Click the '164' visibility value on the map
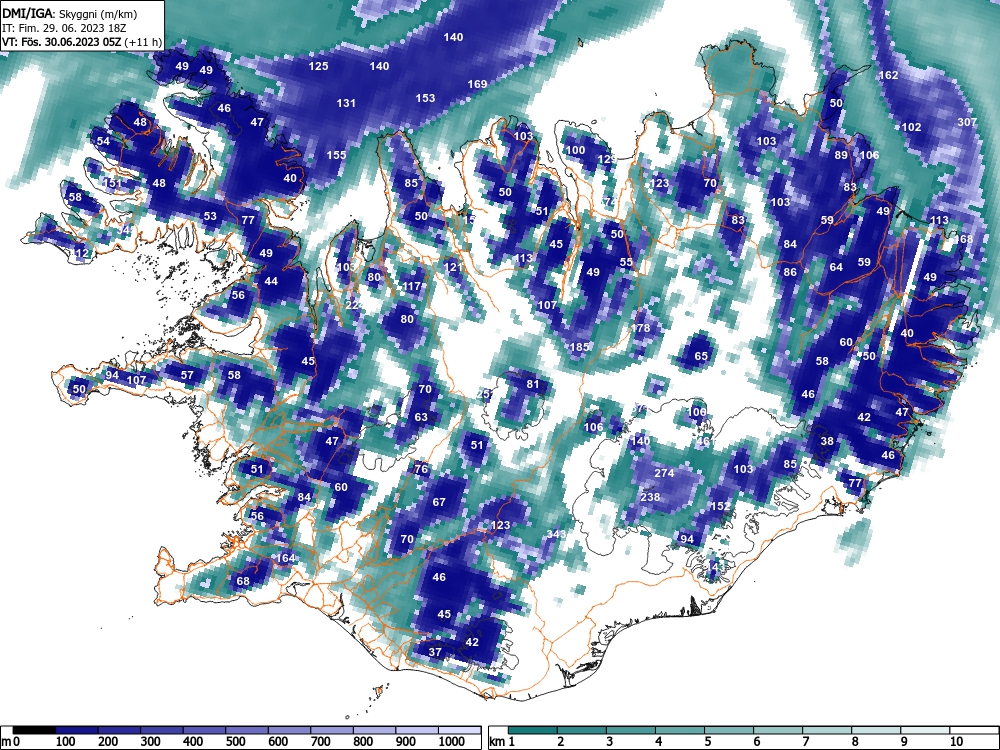The width and height of the screenshot is (1000, 750). coord(286,558)
